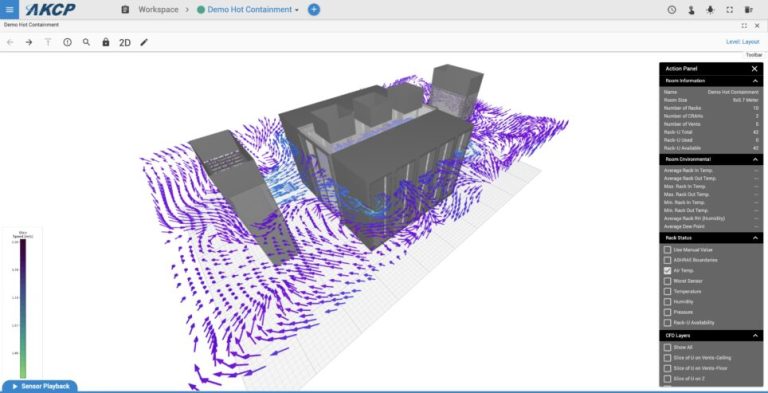Screen dimensions: 768x393
Task: Enable Worst Sensor checkbox
Action: [x=667, y=281]
